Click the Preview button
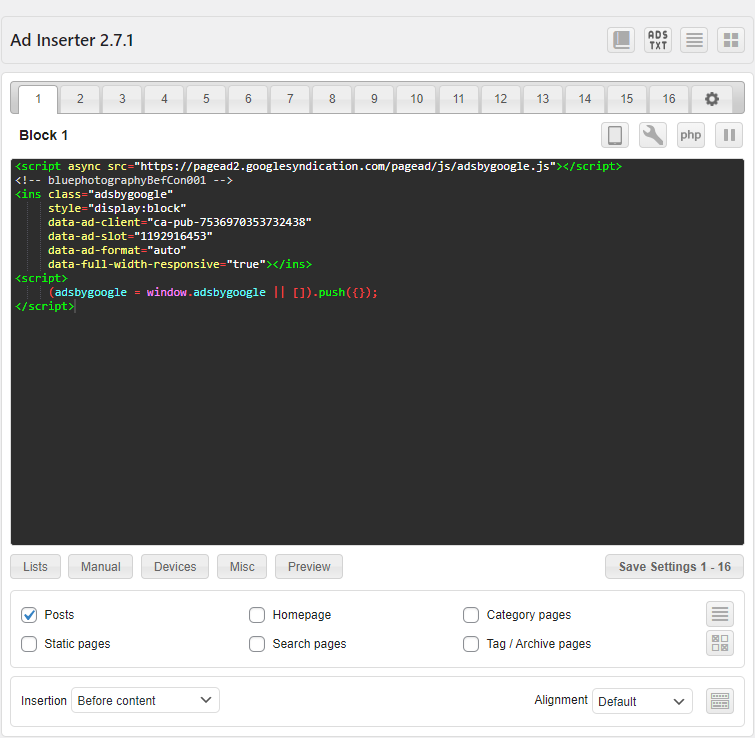 click(x=309, y=567)
